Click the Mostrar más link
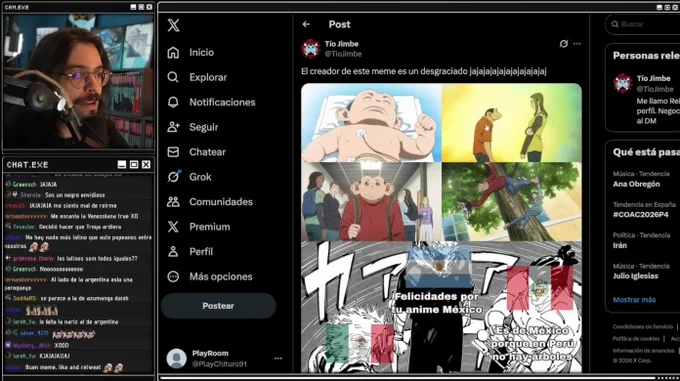 (634, 300)
